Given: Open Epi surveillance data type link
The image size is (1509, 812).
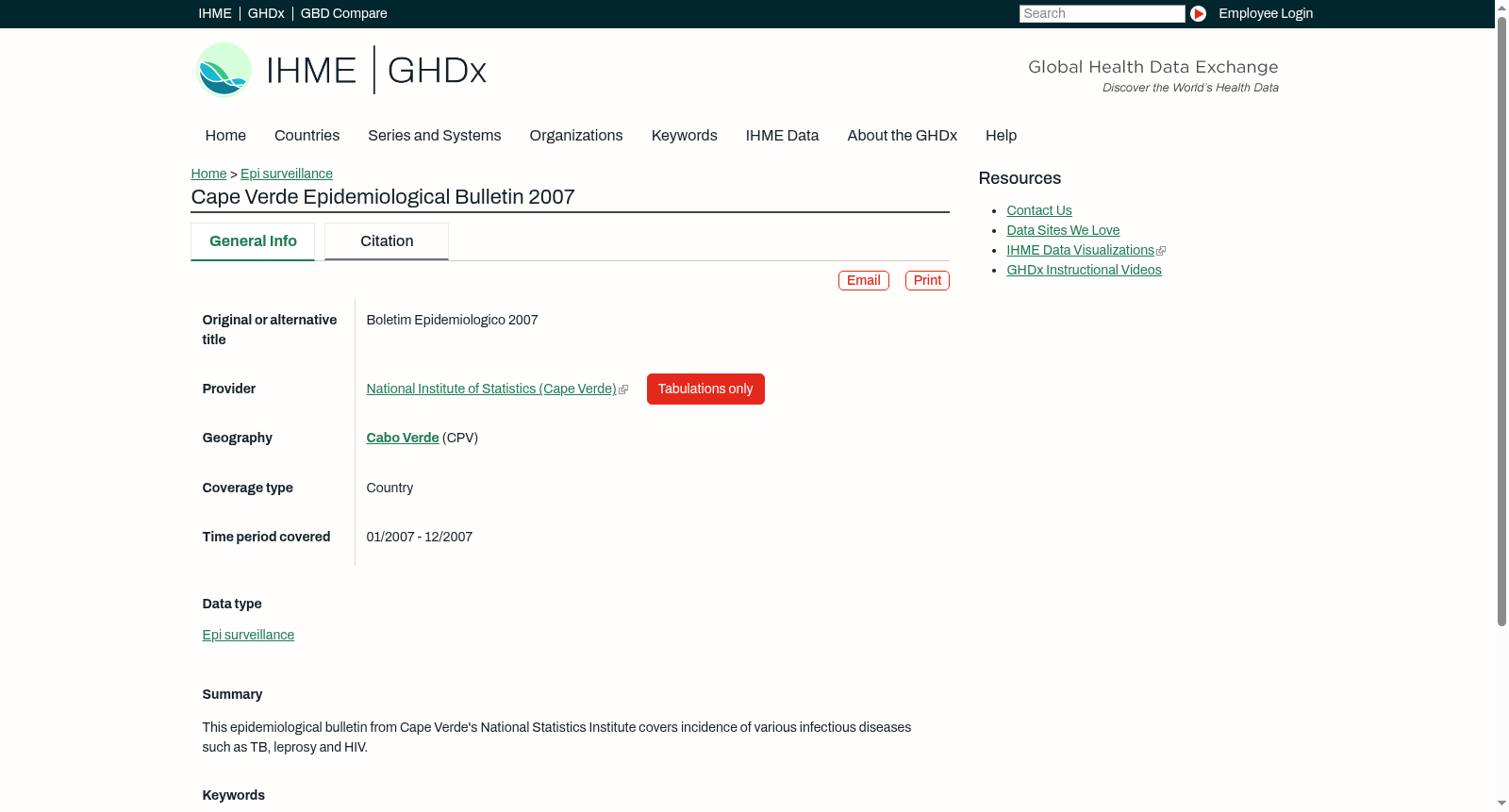Looking at the screenshot, I should point(248,636).
